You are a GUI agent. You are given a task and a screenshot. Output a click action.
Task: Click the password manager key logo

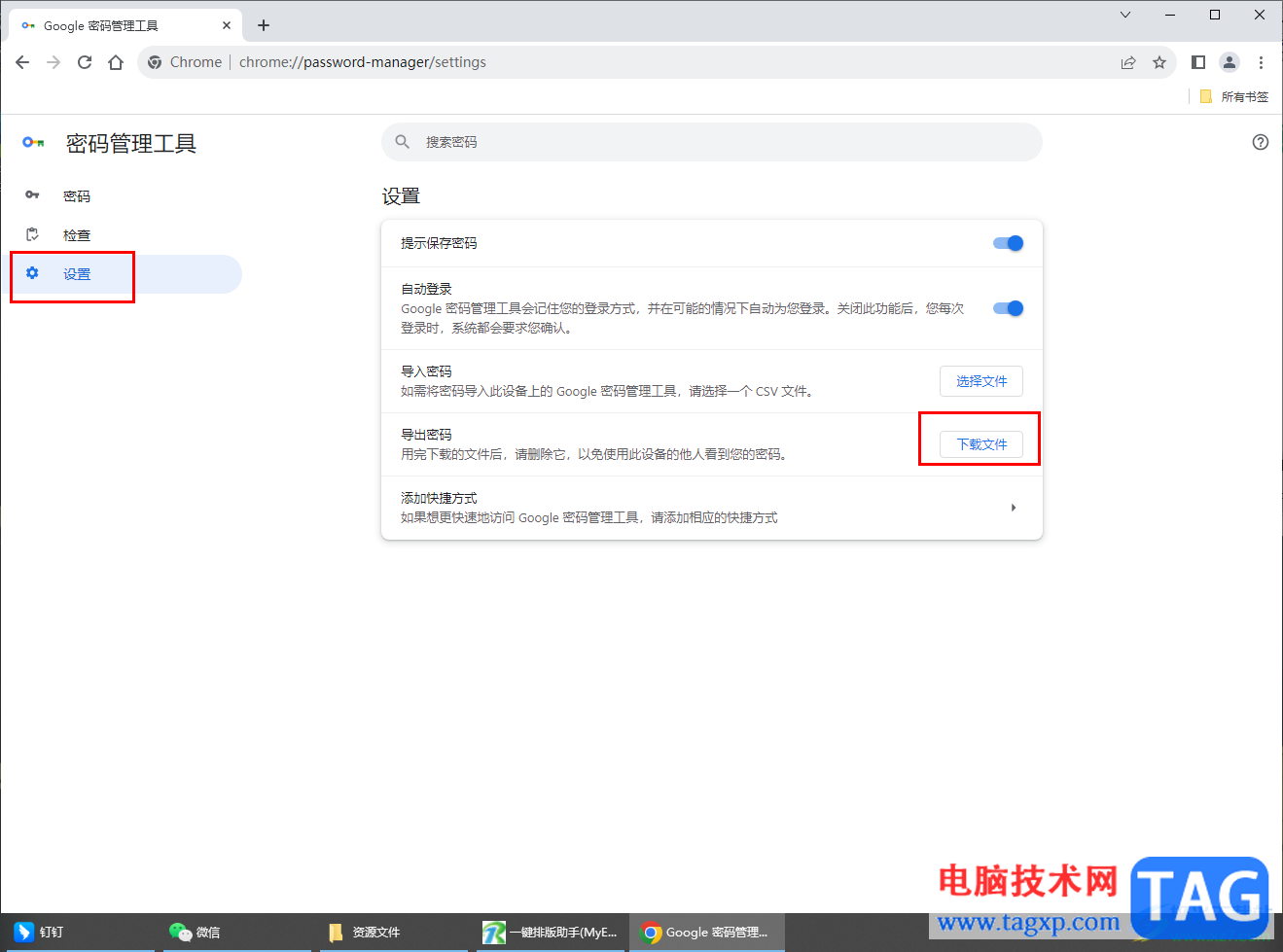click(33, 142)
